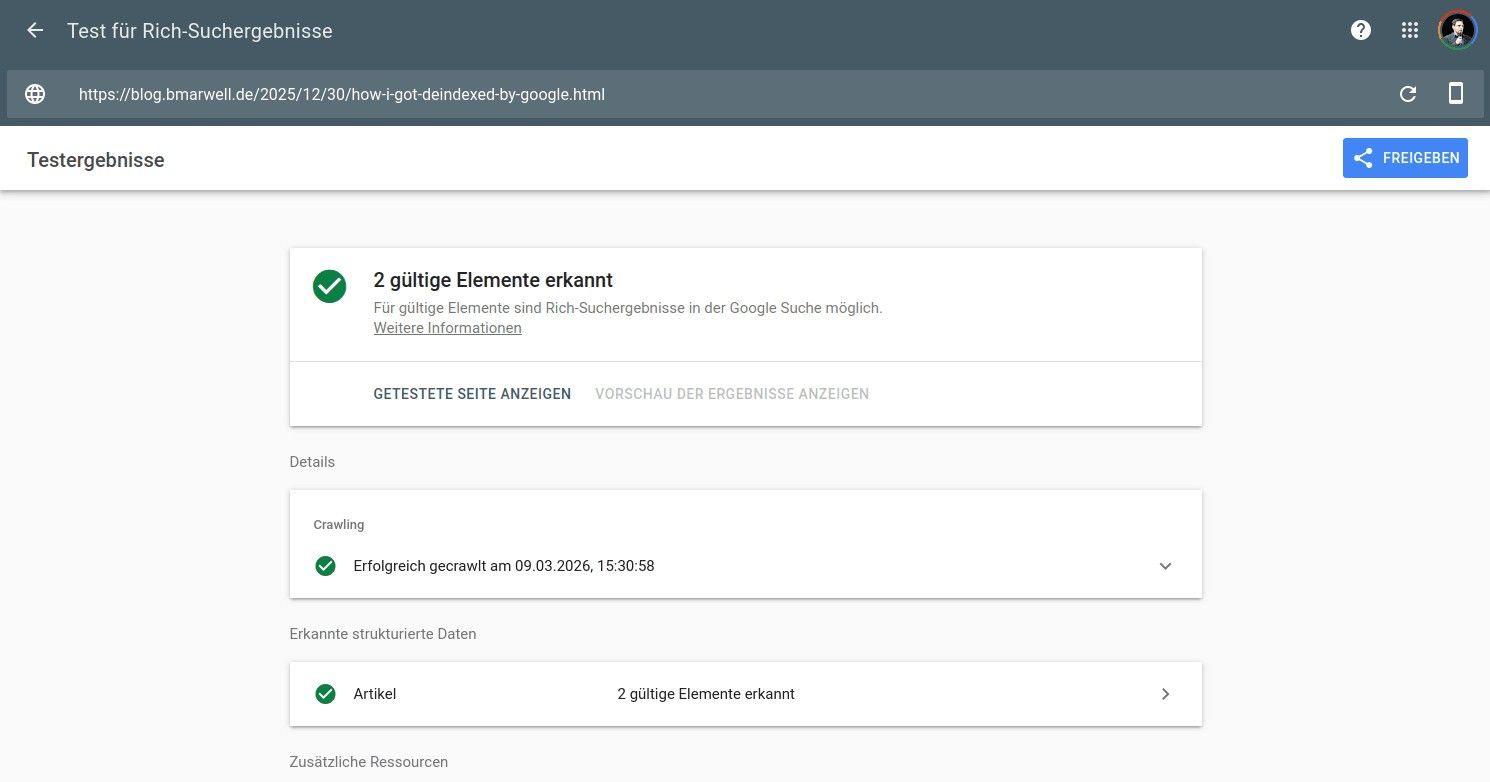Expand the 'Erfolgreich gecrawlt am' row
1490x782 pixels.
click(504, 566)
